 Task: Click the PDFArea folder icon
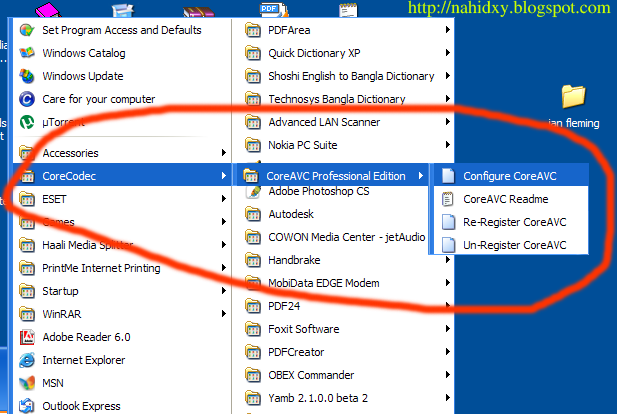[253, 30]
